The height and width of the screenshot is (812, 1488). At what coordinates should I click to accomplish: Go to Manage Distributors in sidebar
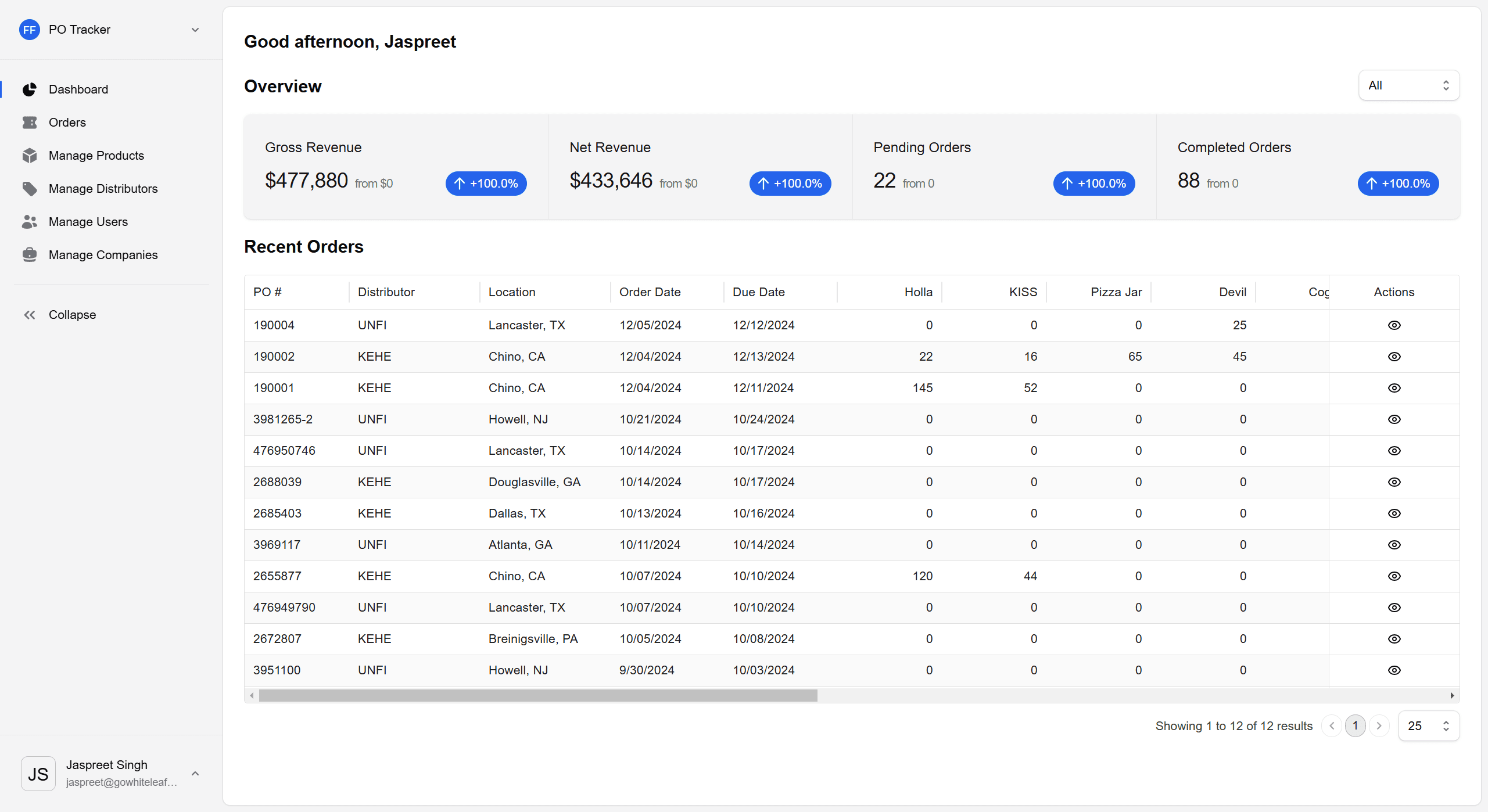pos(103,189)
